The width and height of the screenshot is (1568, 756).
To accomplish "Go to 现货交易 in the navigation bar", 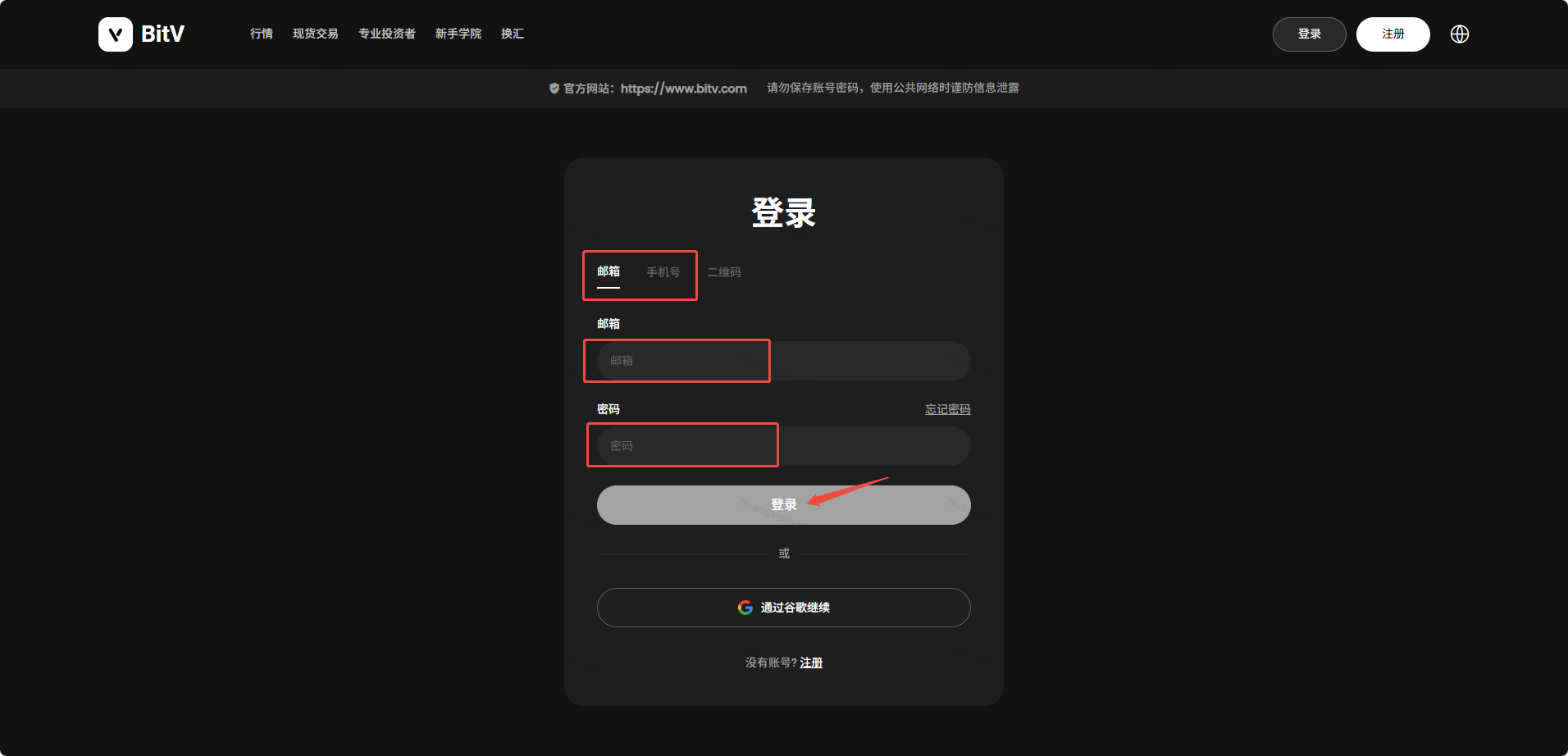I will coord(315,34).
